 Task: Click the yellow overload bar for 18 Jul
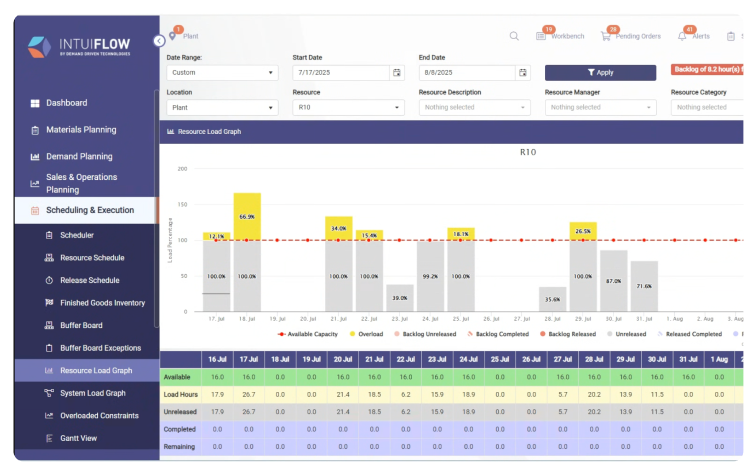tap(247, 216)
